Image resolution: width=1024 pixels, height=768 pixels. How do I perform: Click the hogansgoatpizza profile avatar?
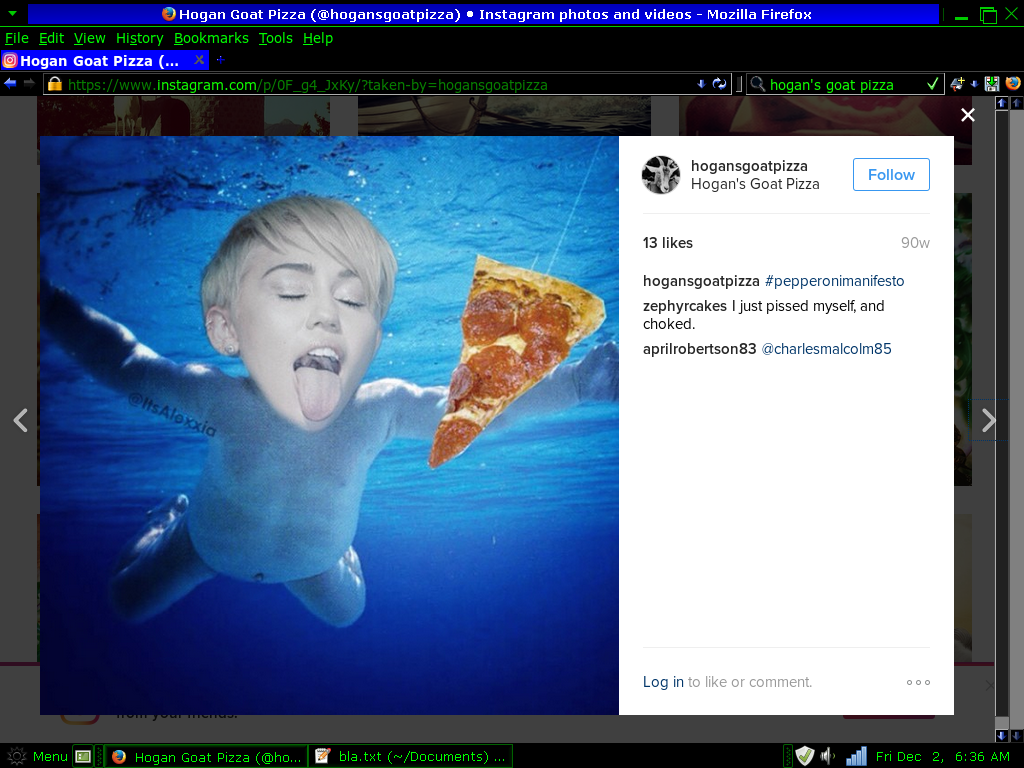660,174
